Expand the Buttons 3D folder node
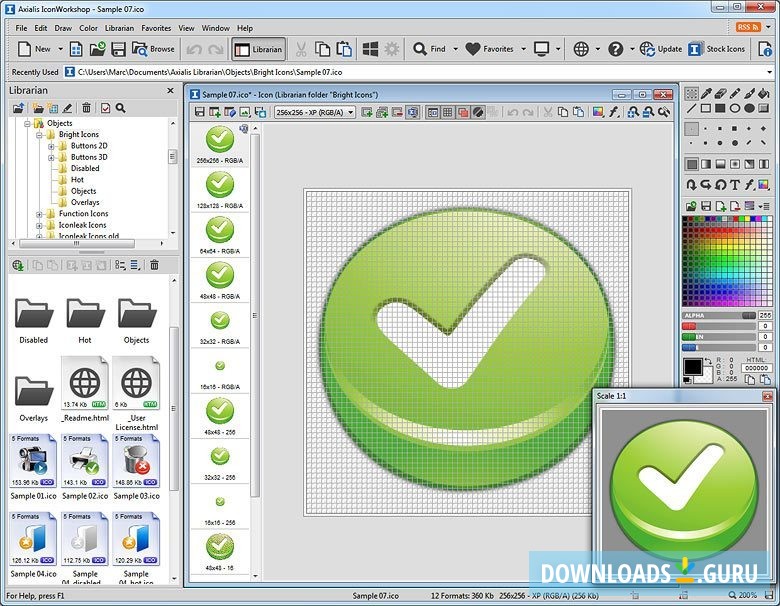The width and height of the screenshot is (780, 606). pos(51,158)
